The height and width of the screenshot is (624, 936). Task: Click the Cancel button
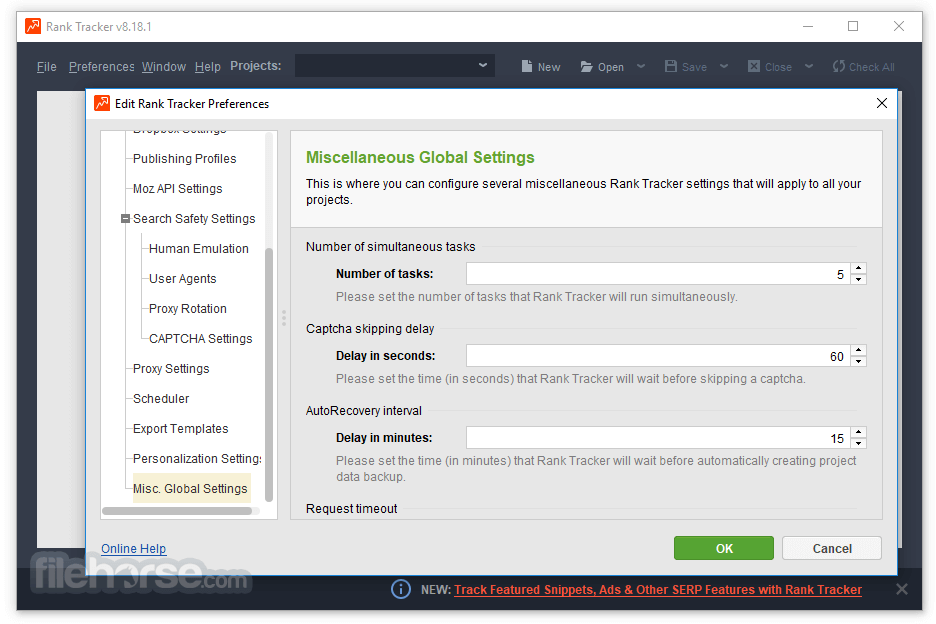click(x=832, y=548)
